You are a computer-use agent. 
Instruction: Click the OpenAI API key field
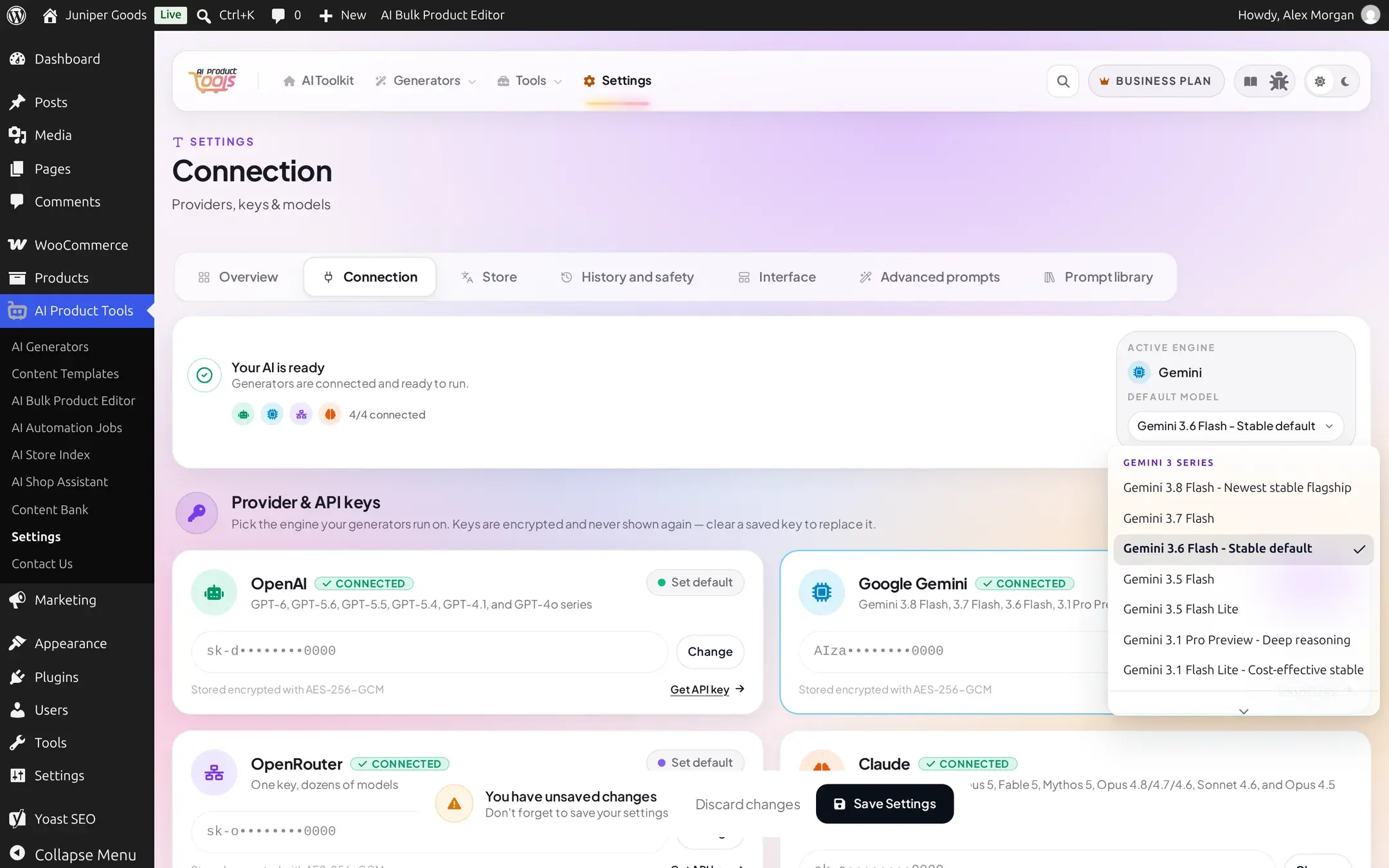(x=430, y=651)
